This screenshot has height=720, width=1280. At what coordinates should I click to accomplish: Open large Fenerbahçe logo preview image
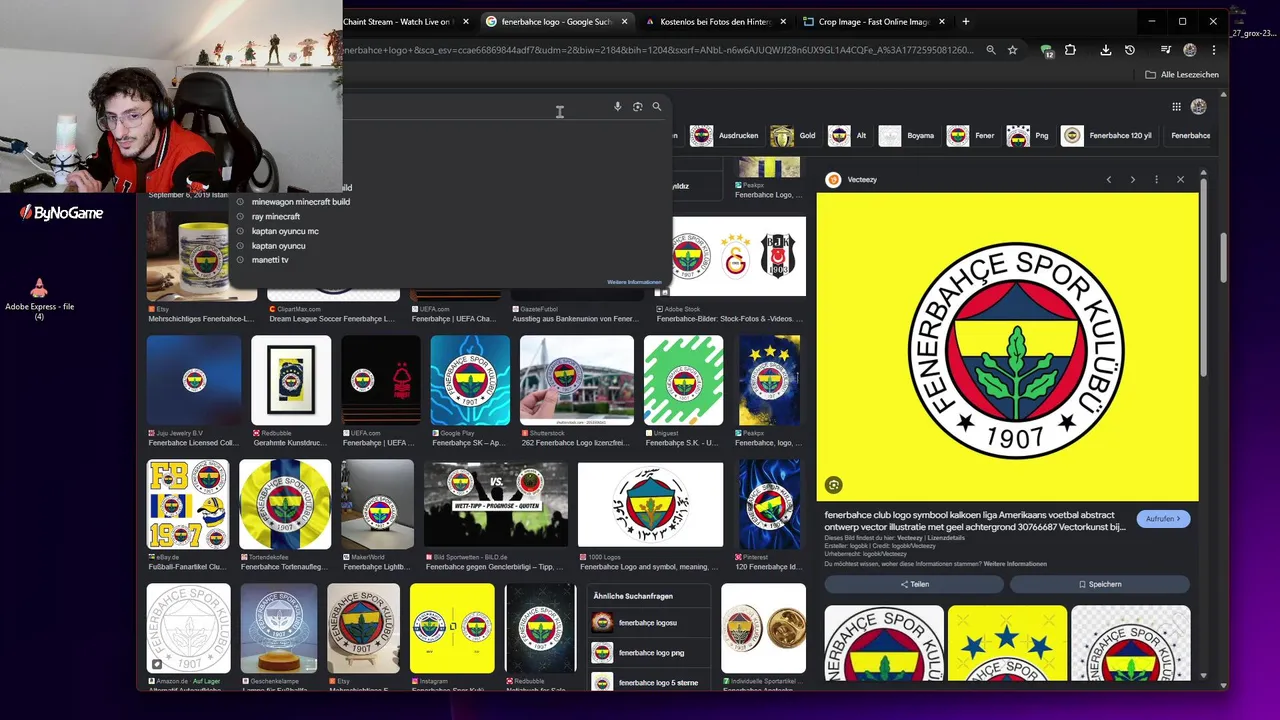pyautogui.click(x=1007, y=347)
